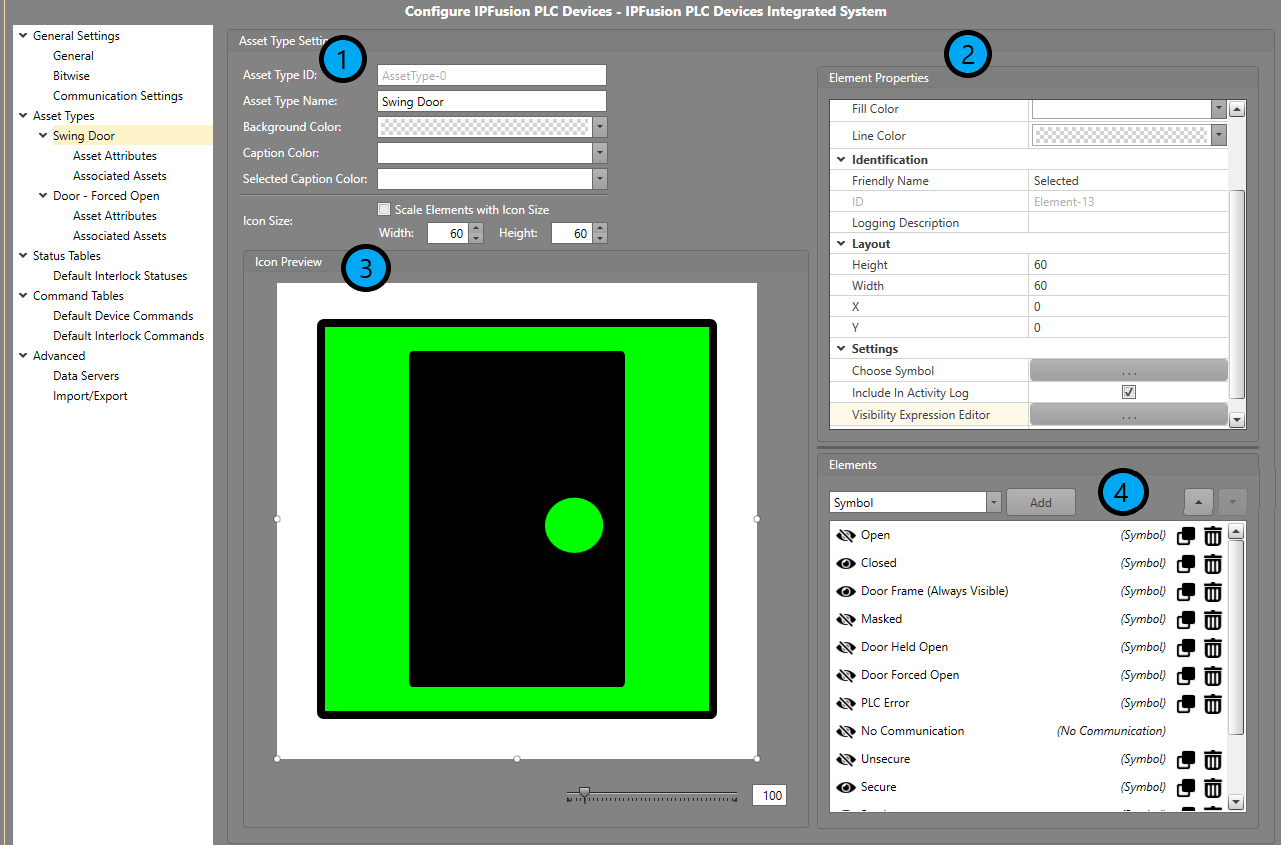Viewport: 1281px width, 845px height.
Task: Click the Asset Type Name field
Action: pyautogui.click(x=492, y=101)
